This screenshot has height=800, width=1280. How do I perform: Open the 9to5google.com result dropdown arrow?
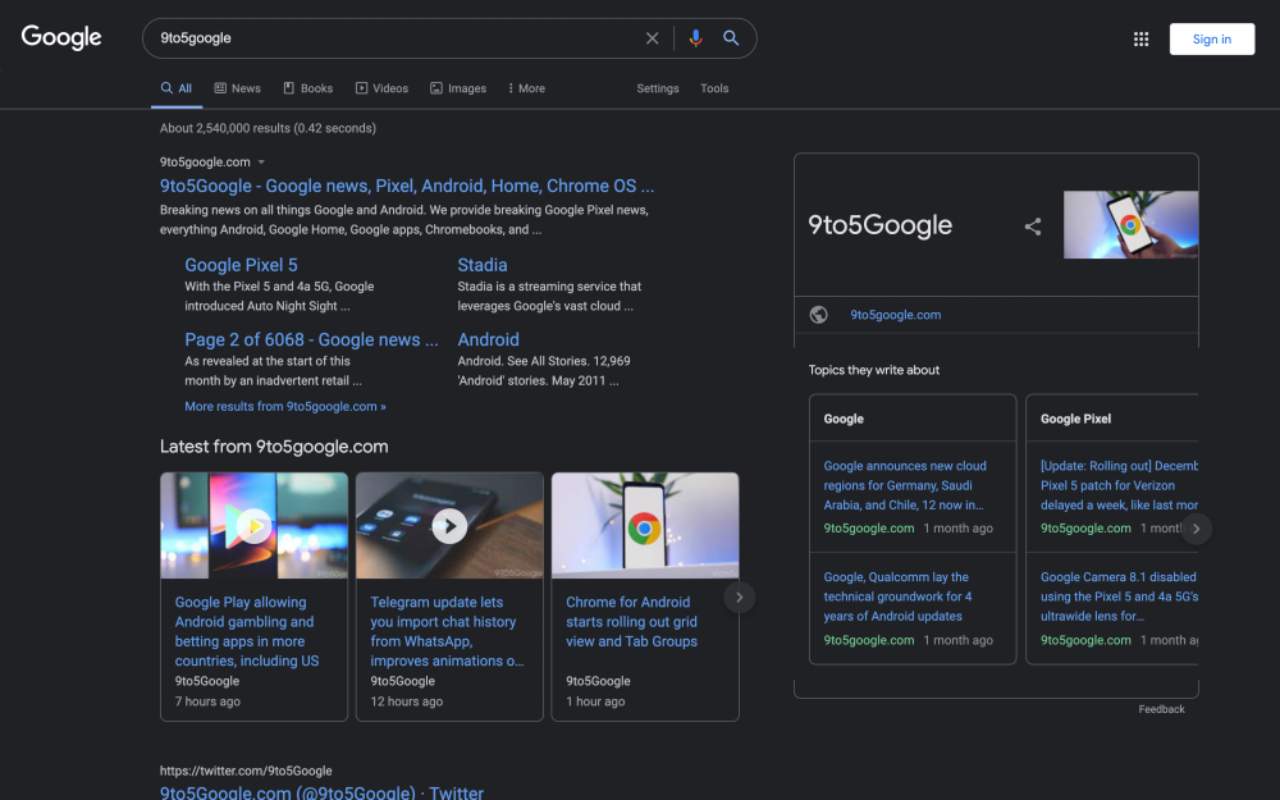261,162
